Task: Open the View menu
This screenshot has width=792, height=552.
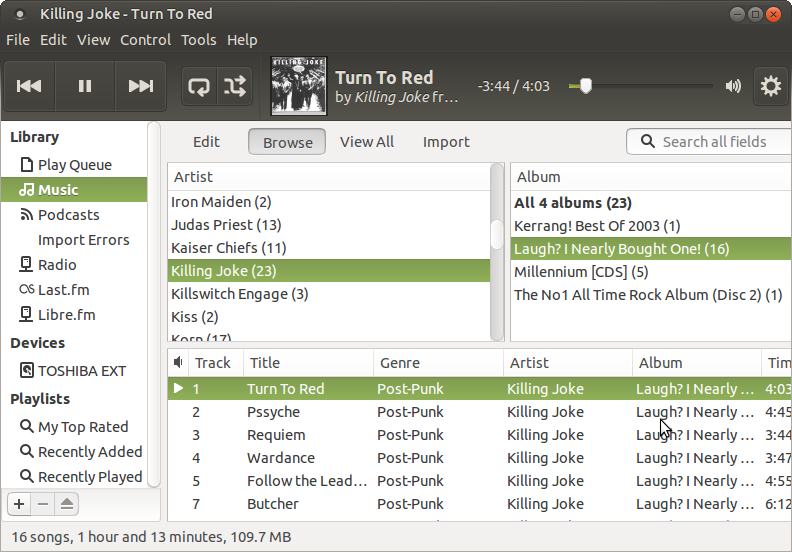Action: pos(93,40)
